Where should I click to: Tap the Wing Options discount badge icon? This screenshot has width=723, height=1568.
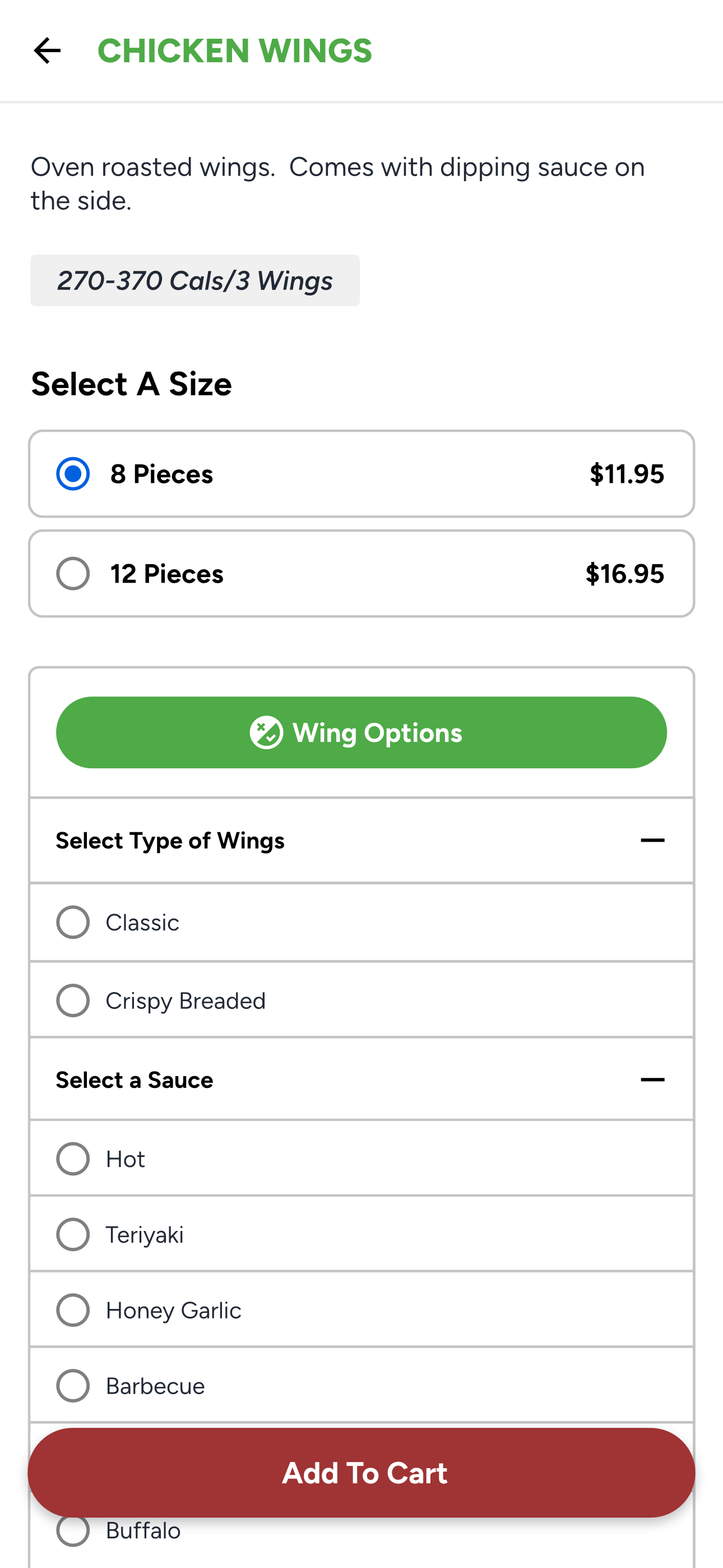266,732
